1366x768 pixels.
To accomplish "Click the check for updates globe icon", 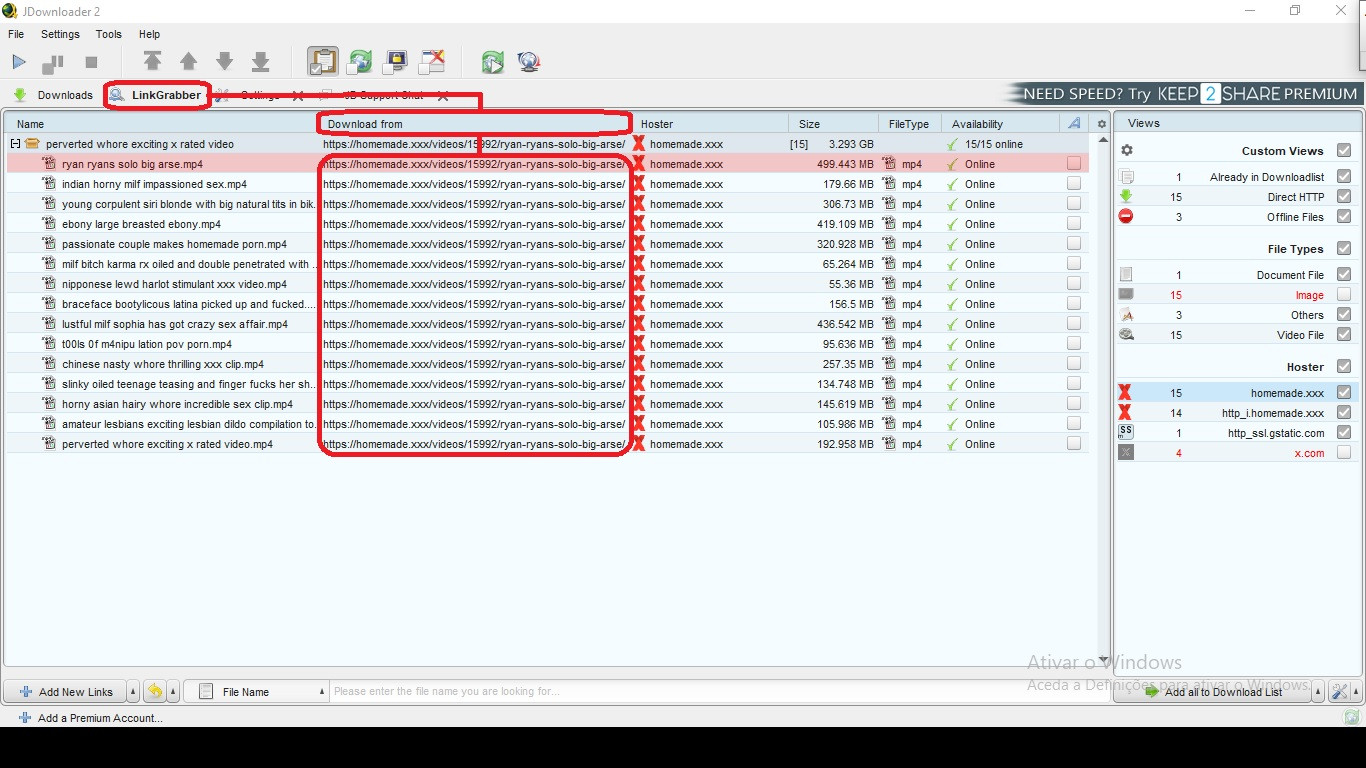I will 529,62.
